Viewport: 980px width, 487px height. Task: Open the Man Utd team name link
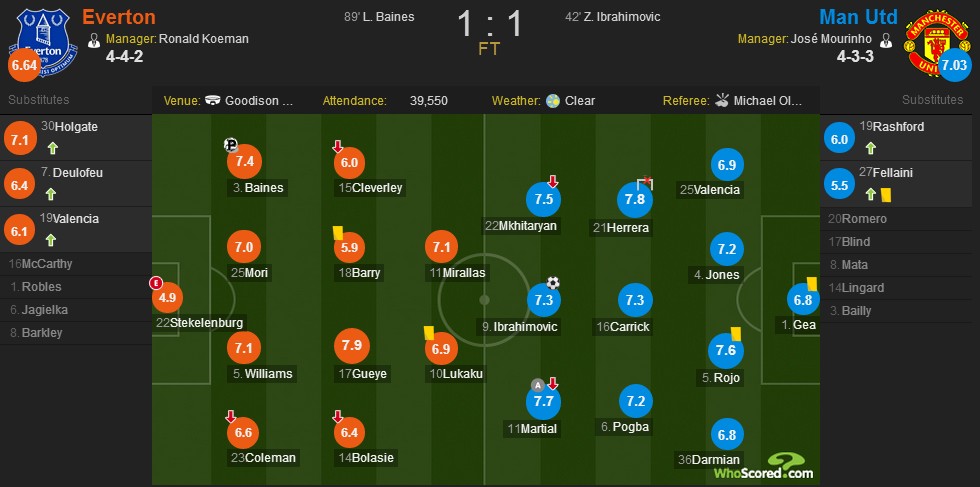click(859, 17)
